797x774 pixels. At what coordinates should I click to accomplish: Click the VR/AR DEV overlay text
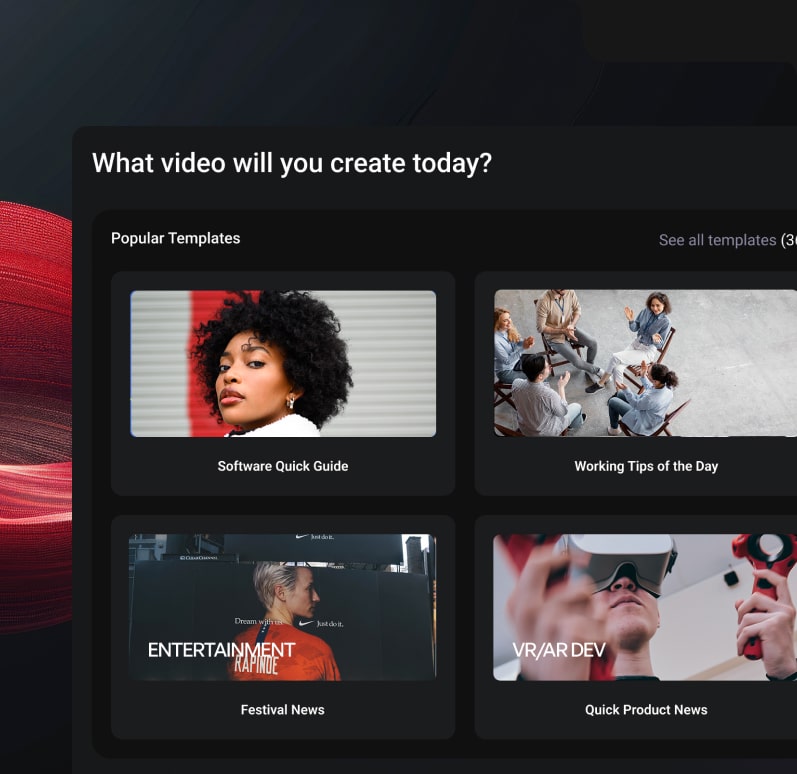coord(559,650)
